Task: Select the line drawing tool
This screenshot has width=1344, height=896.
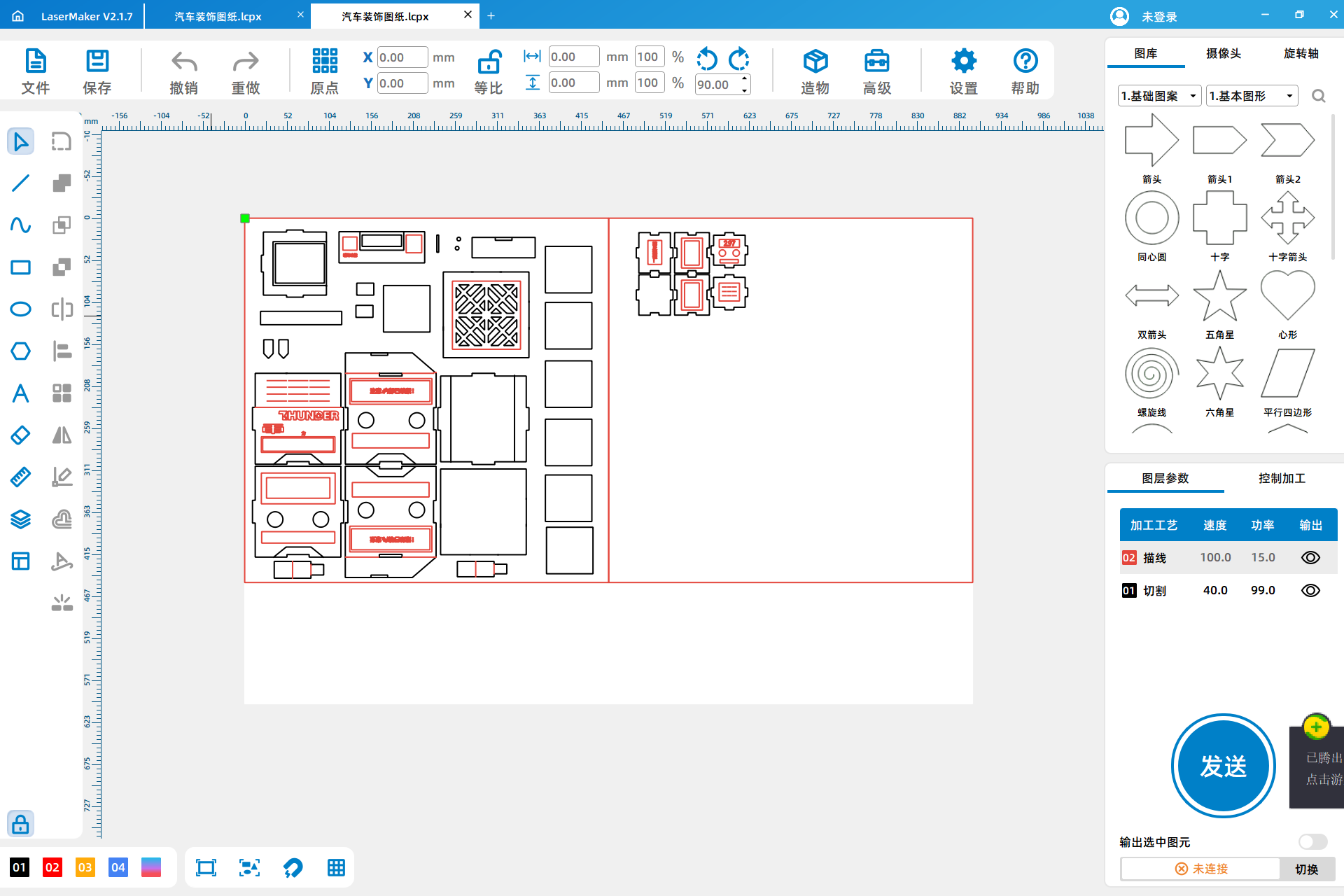Action: [x=20, y=183]
